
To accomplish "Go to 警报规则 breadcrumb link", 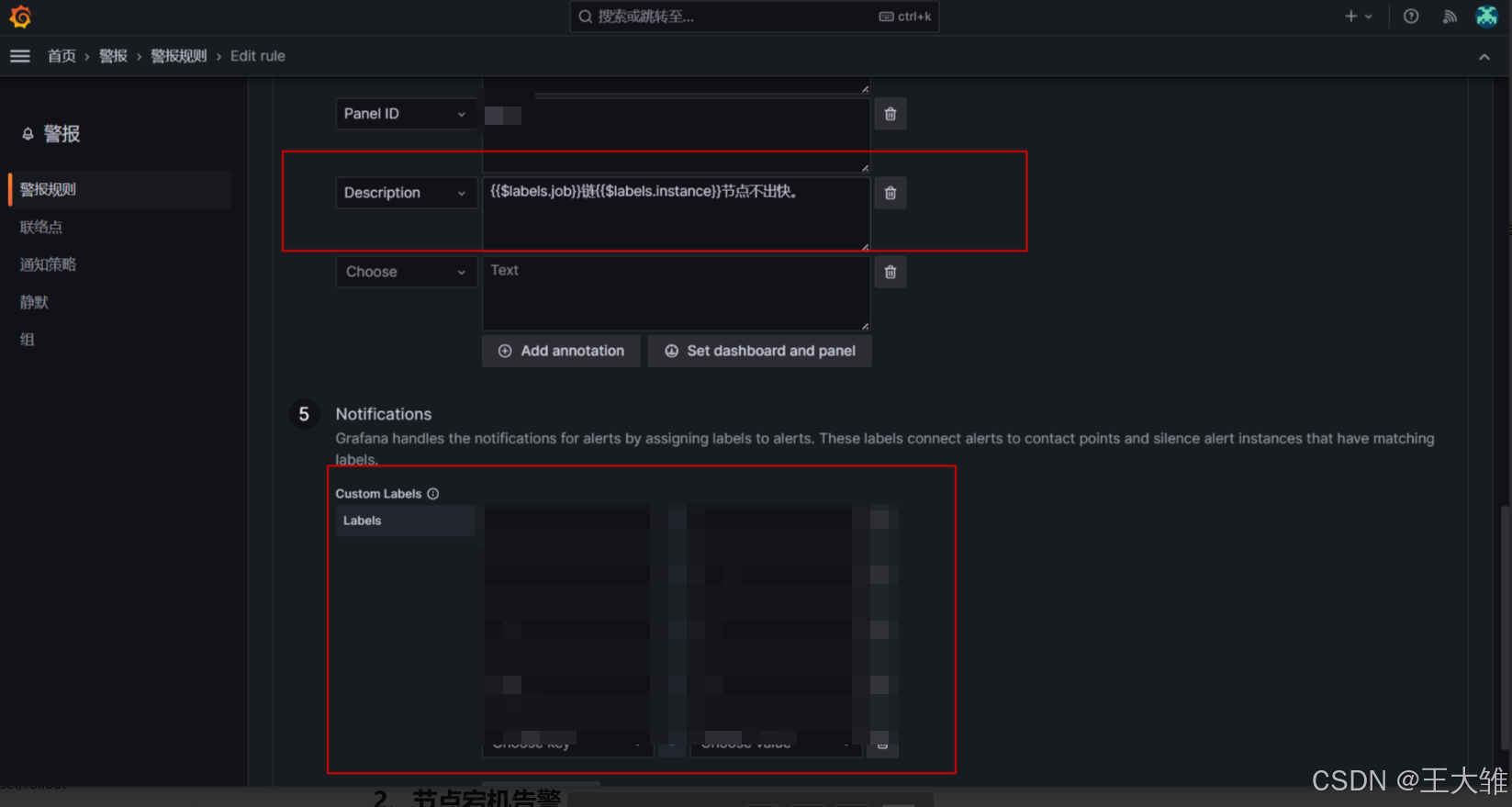I will click(178, 56).
